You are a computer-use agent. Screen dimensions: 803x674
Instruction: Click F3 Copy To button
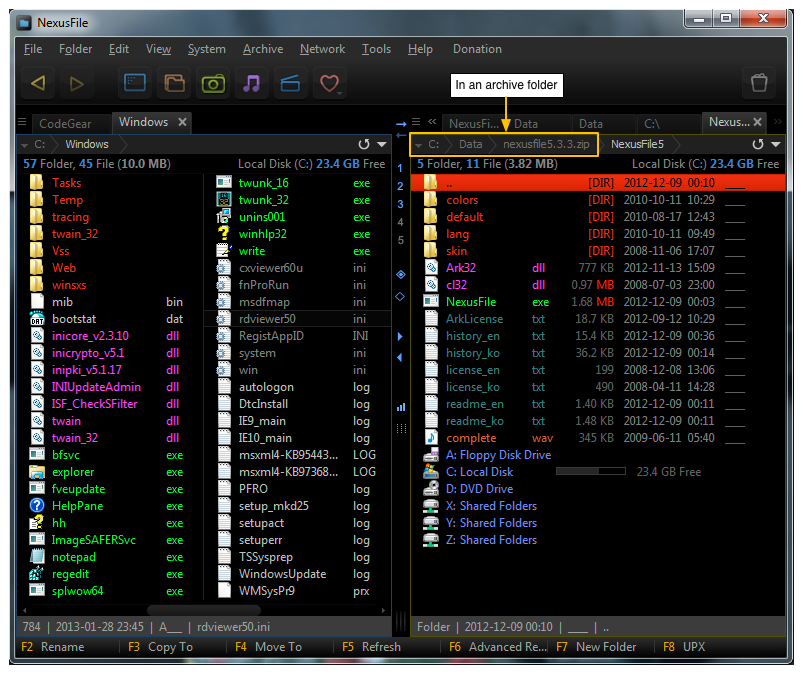click(160, 647)
